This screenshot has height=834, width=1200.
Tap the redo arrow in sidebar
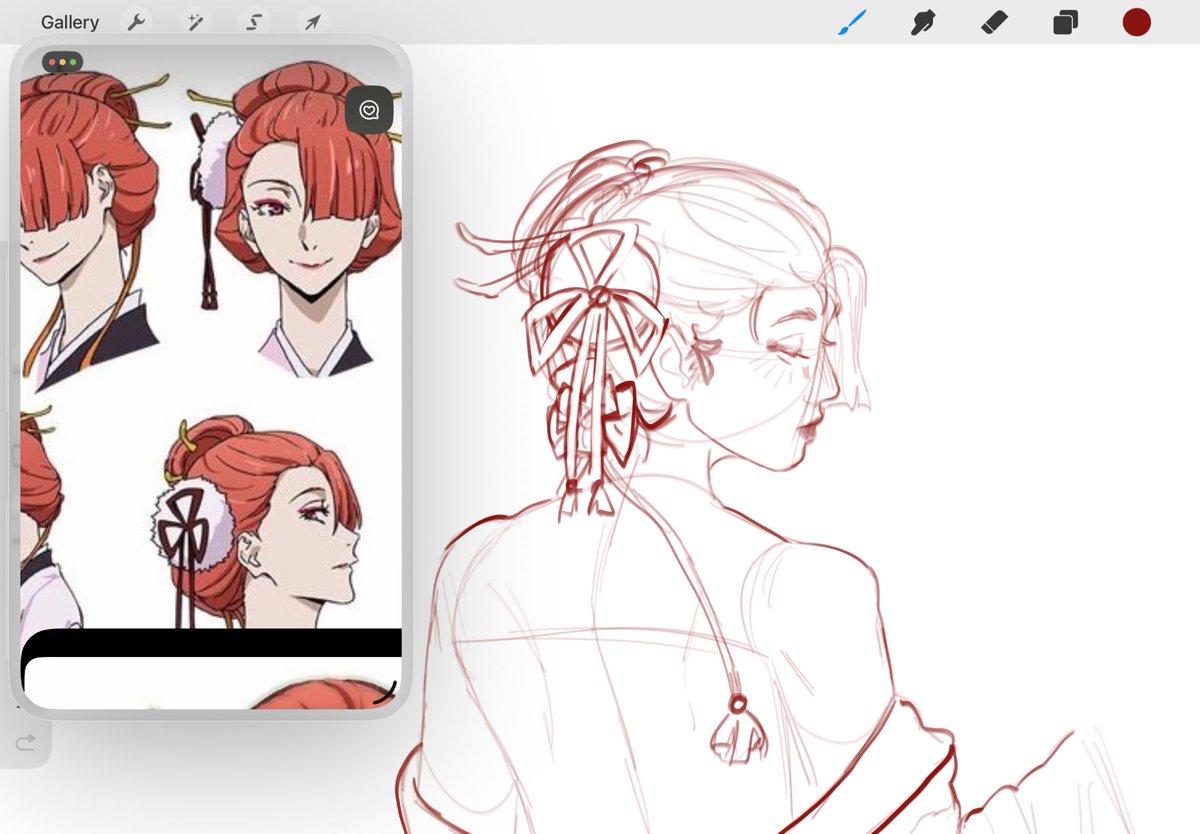(x=25, y=742)
